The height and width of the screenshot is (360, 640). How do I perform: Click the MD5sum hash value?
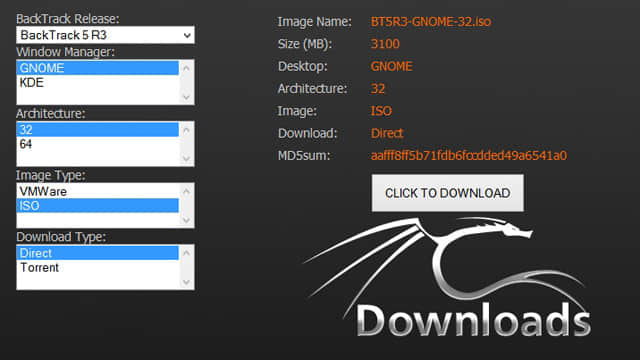(x=469, y=156)
